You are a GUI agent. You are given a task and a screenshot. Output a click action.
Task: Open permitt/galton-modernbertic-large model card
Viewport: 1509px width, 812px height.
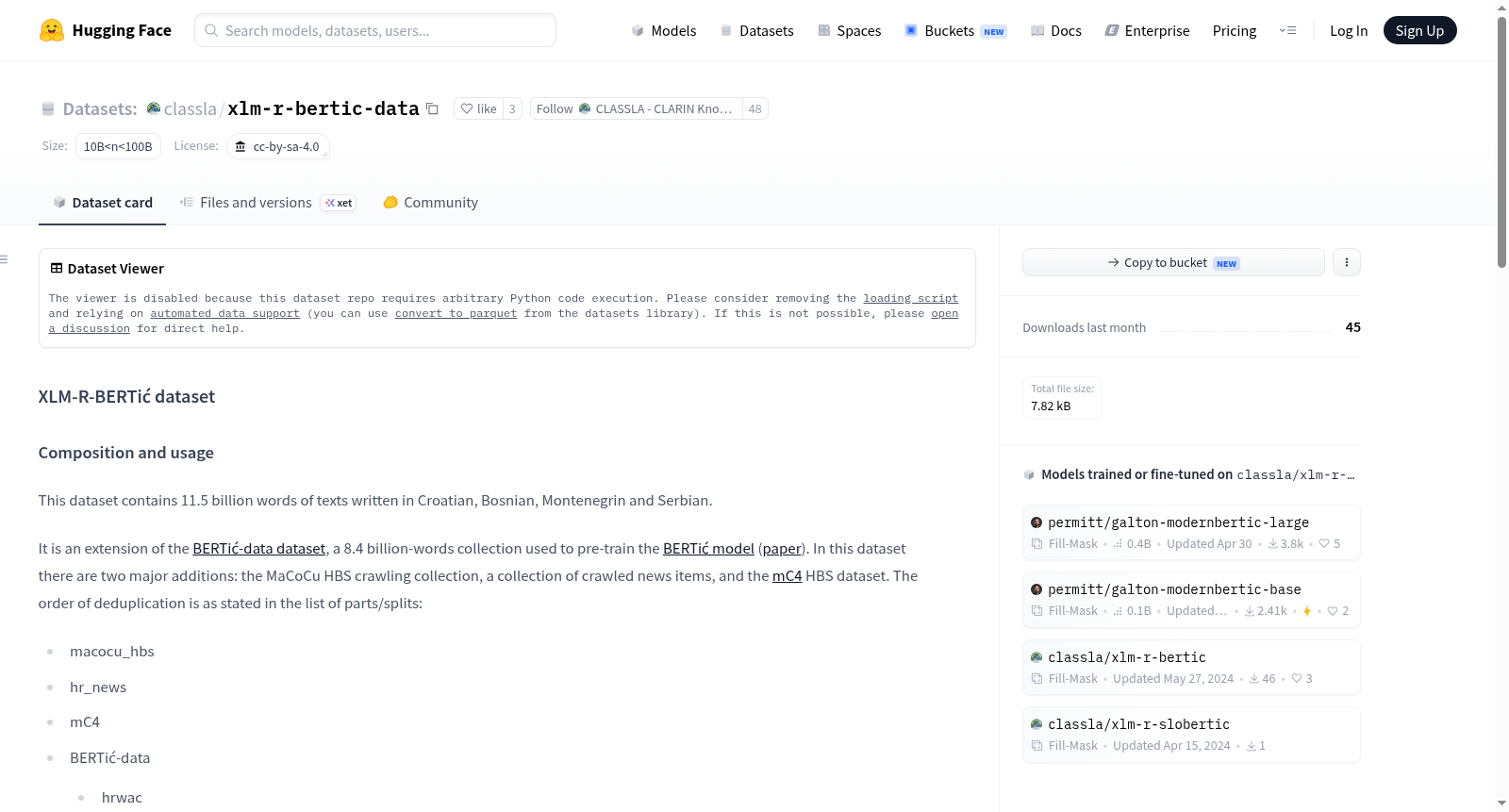[1191, 532]
